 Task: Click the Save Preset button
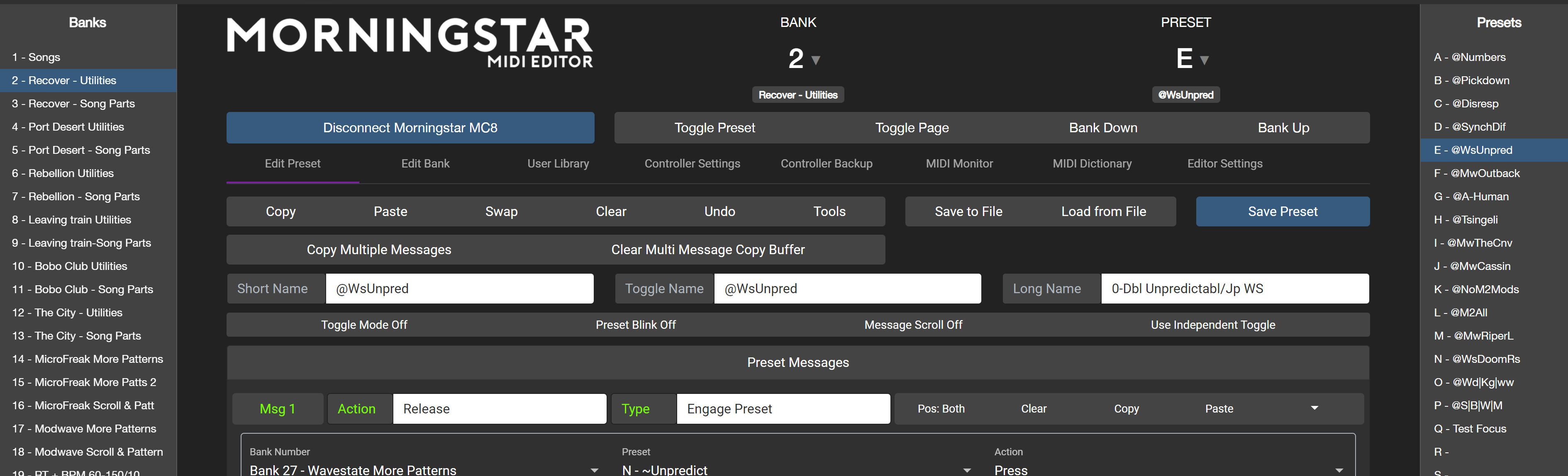[x=1282, y=211]
